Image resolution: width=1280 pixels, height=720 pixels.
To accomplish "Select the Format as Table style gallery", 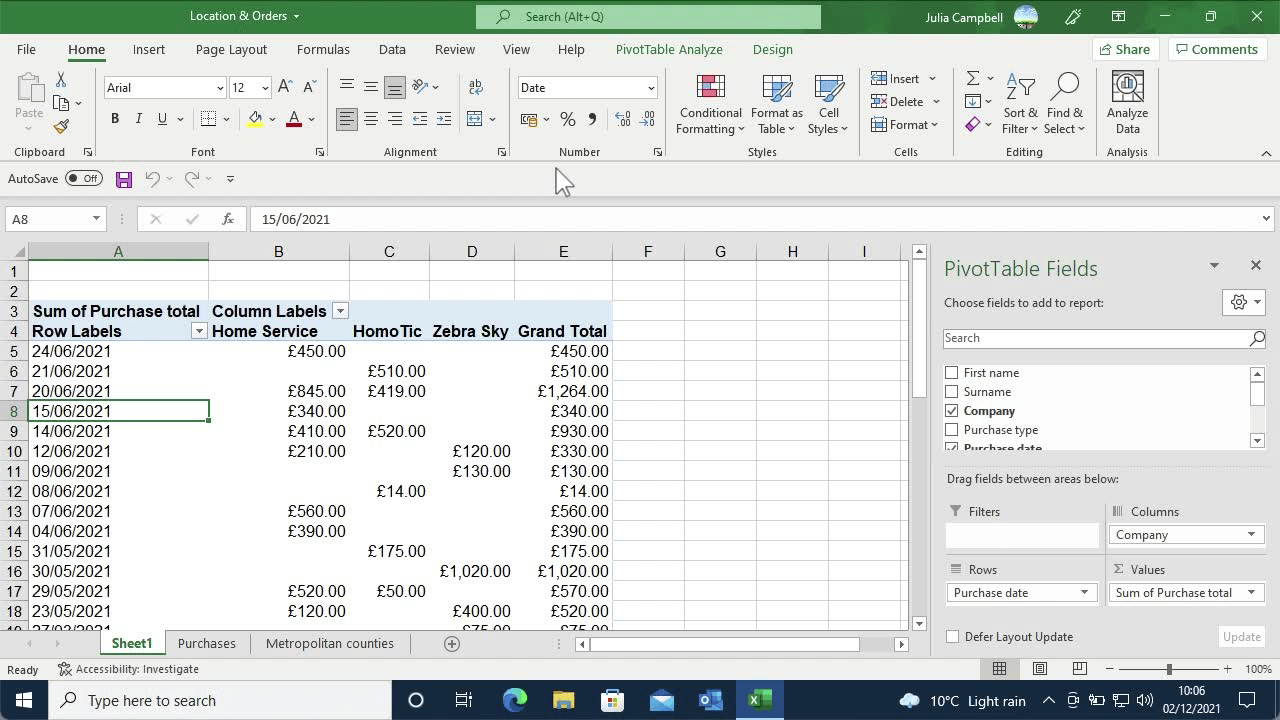I will (777, 104).
